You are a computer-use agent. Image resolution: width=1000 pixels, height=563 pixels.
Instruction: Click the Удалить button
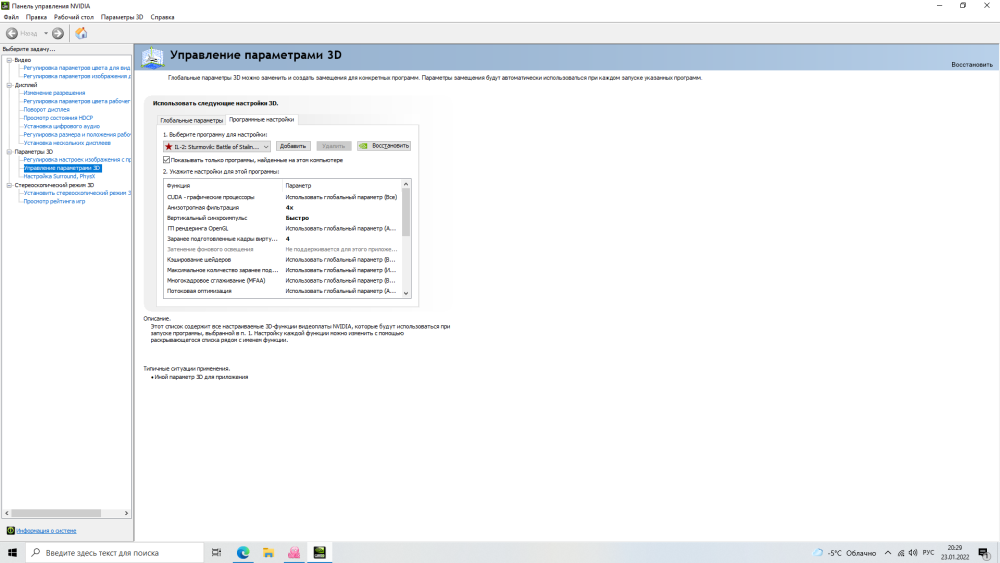[334, 146]
